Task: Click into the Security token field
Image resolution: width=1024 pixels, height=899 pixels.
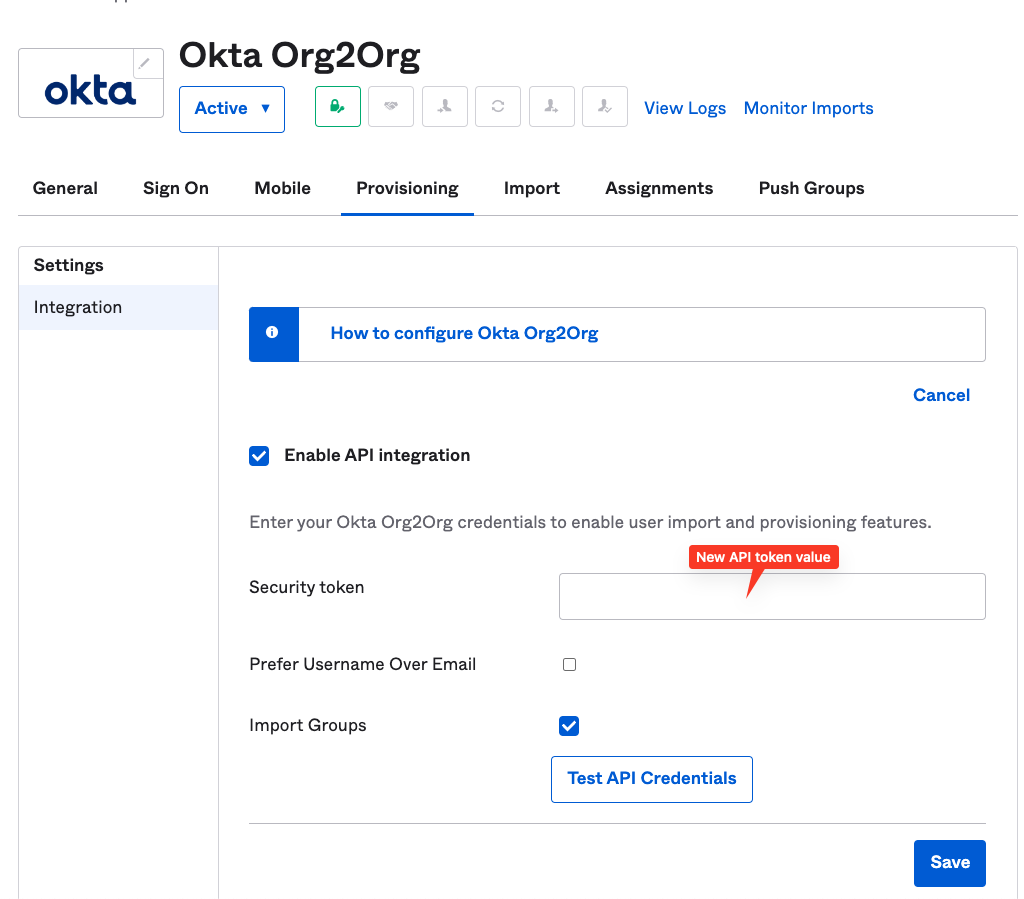Action: [x=771, y=597]
